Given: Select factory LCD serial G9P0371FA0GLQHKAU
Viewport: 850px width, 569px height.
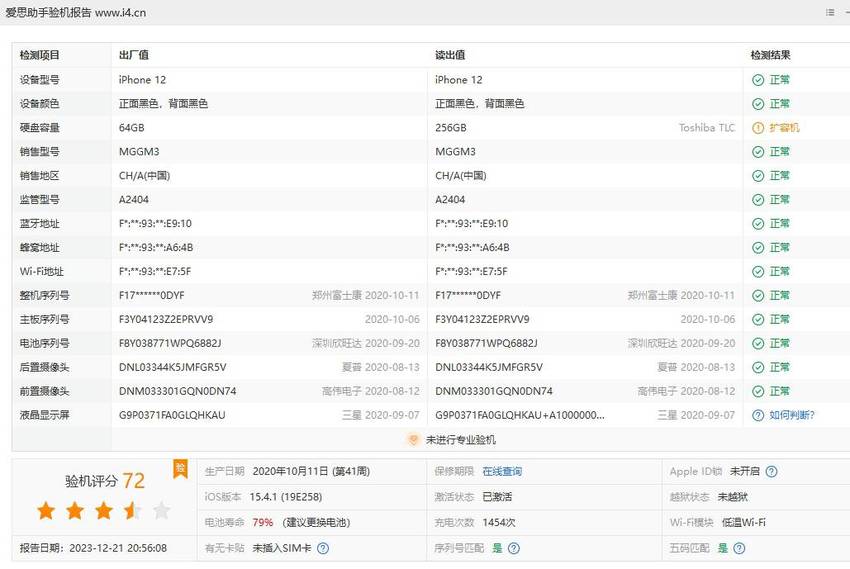Looking at the screenshot, I should [x=172, y=415].
